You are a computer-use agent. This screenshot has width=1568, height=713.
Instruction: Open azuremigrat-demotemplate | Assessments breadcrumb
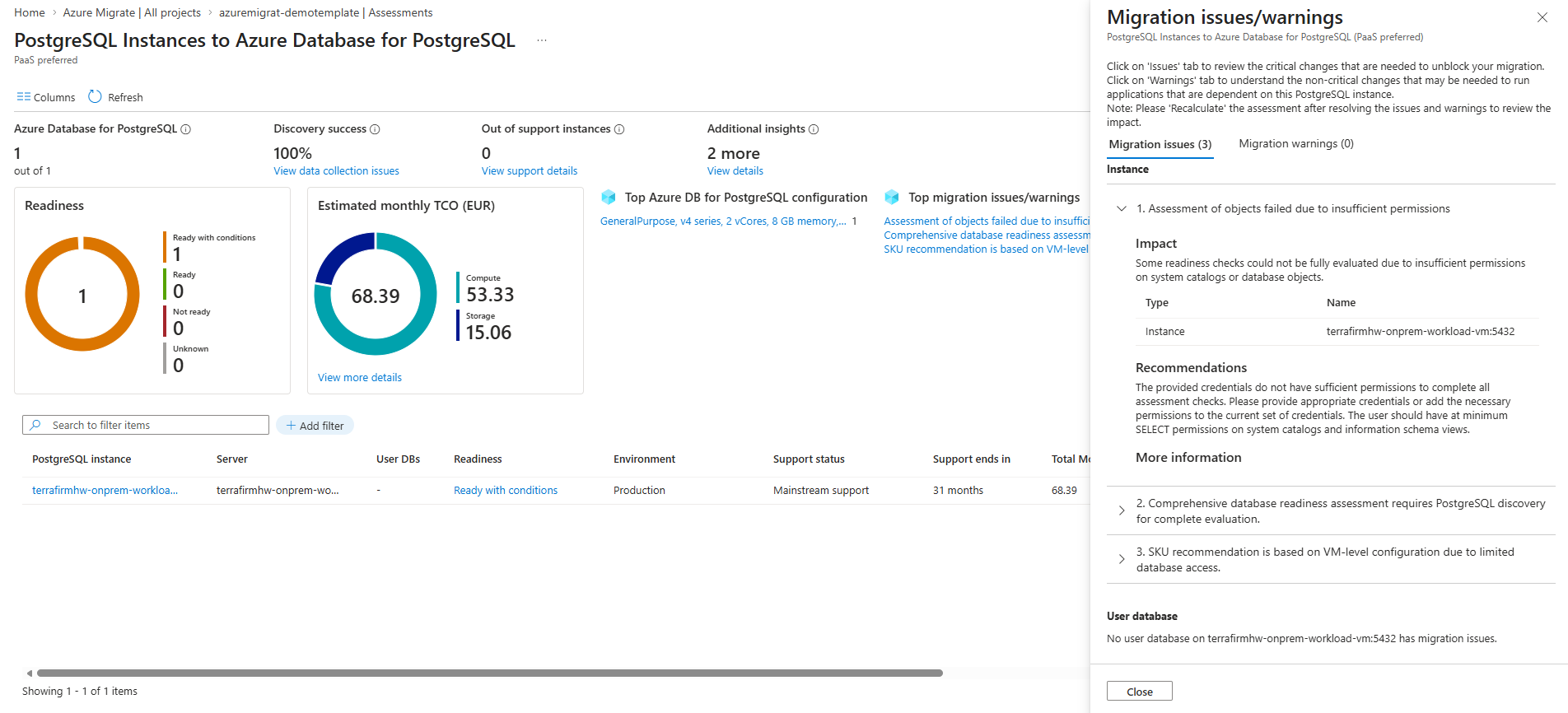325,12
